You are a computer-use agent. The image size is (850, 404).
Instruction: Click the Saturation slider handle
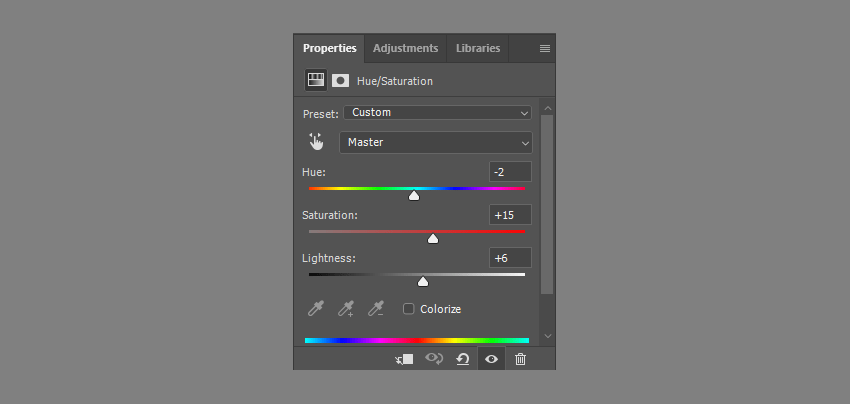[433, 239]
